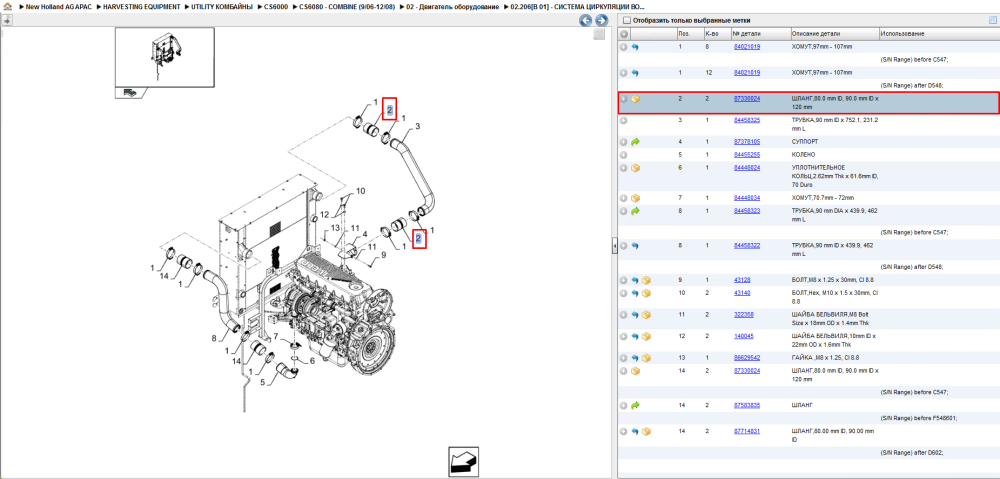Viewport: 1000px width, 479px height.
Task: Go to the home page icon
Action: (x=6, y=6)
